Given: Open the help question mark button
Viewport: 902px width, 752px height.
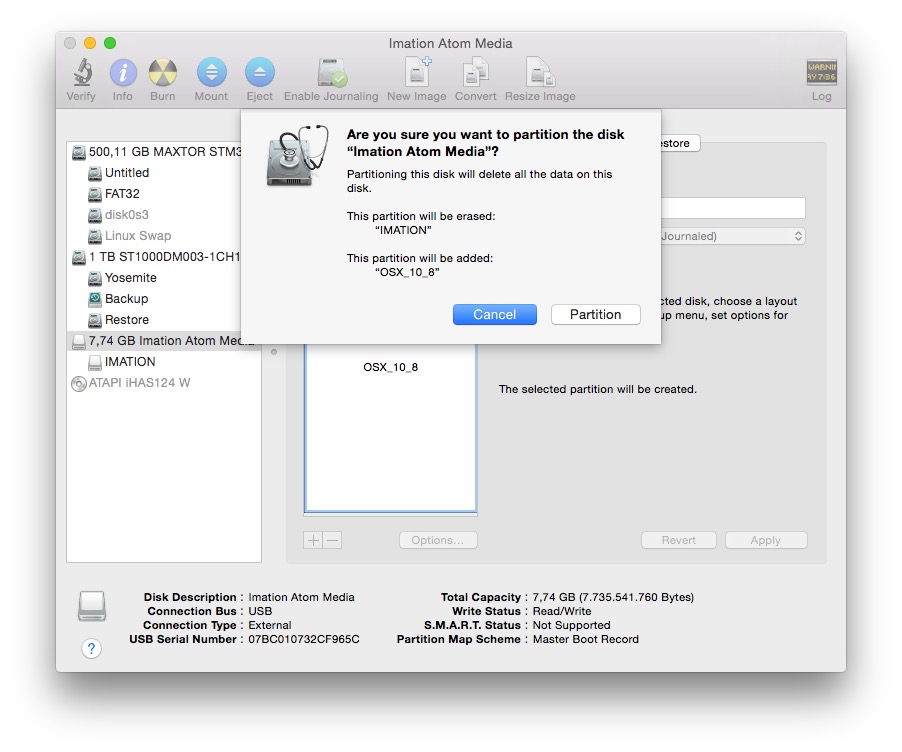Looking at the screenshot, I should pos(91,649).
